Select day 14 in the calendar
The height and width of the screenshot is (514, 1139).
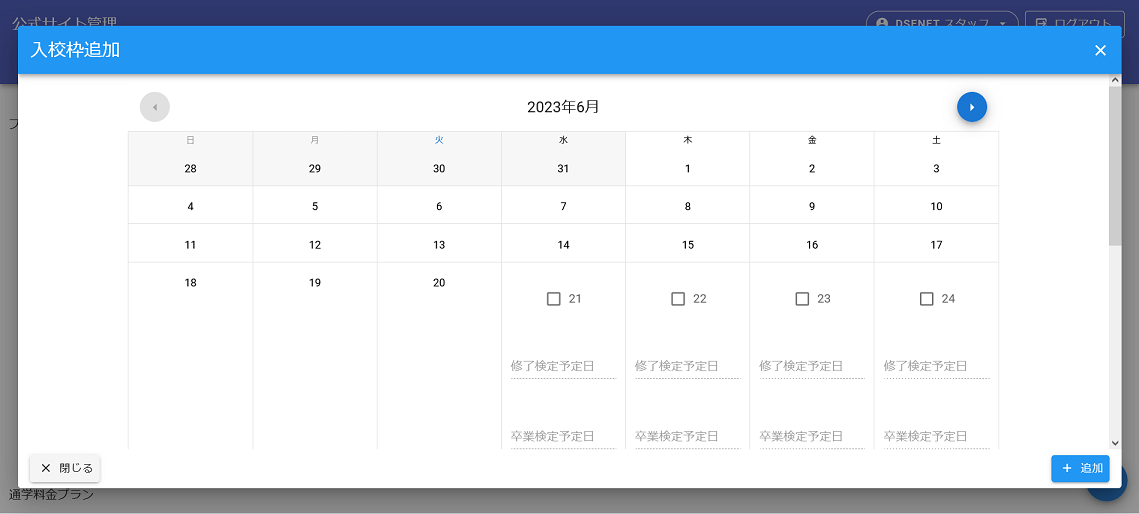point(563,245)
